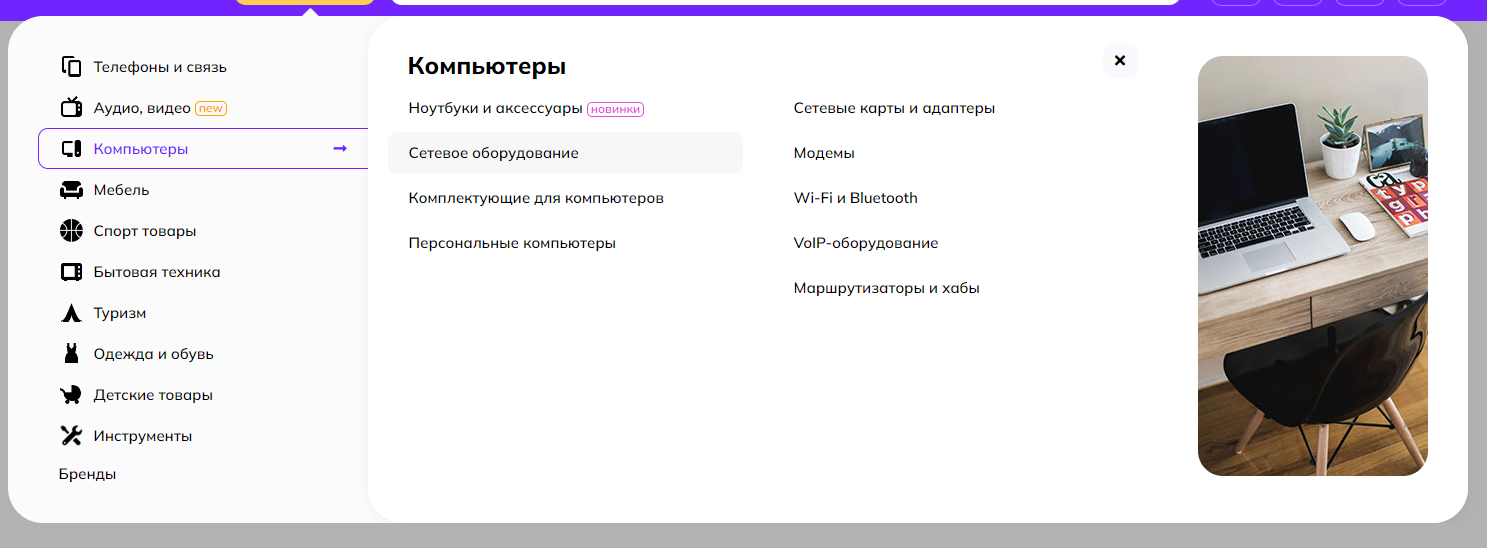This screenshot has height=548, width=1487.
Task: Open Ноутбуки и аксессуары subcategory
Action: 495,108
